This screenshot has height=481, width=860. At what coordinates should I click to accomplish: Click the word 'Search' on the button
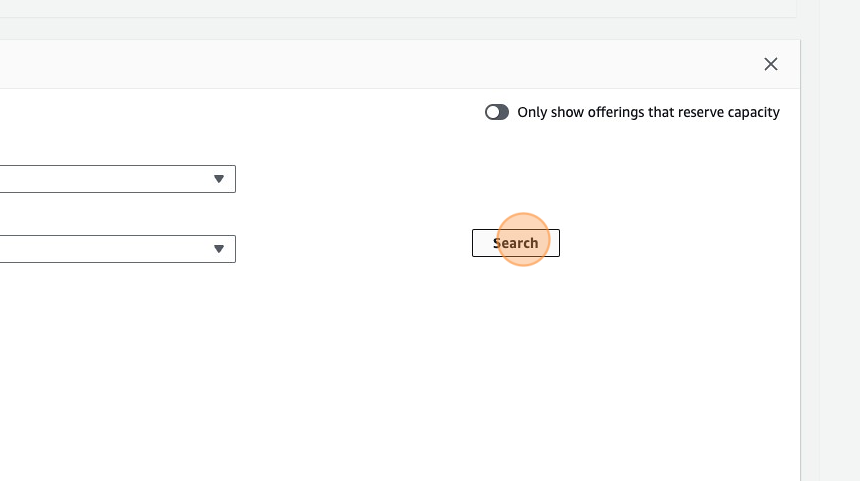pyautogui.click(x=516, y=243)
